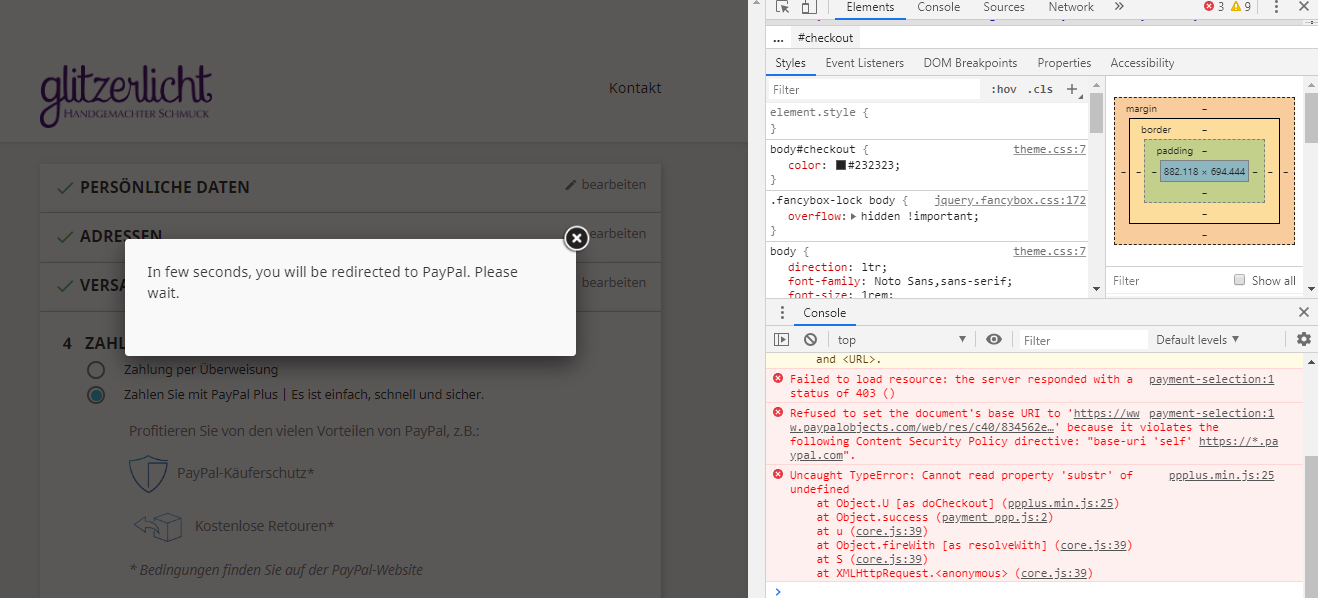Click the 403 error icon

point(778,379)
